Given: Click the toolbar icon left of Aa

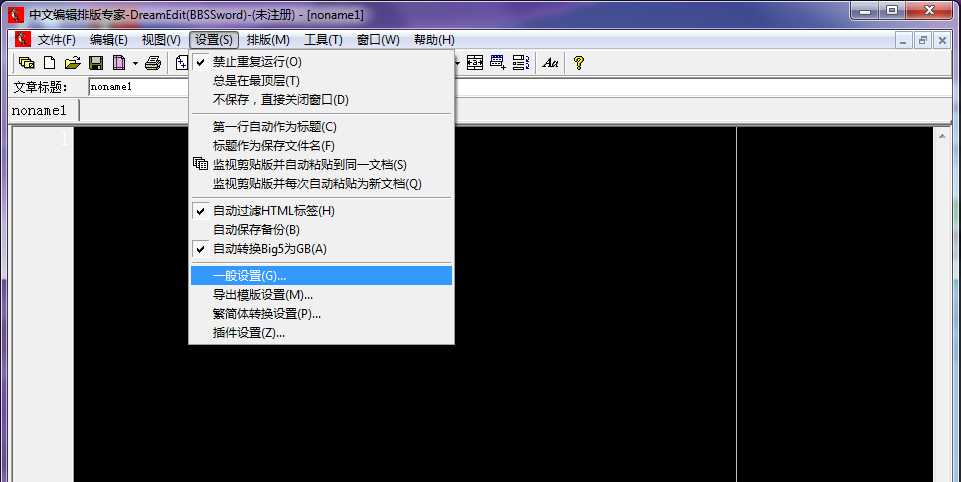Looking at the screenshot, I should click(x=521, y=63).
